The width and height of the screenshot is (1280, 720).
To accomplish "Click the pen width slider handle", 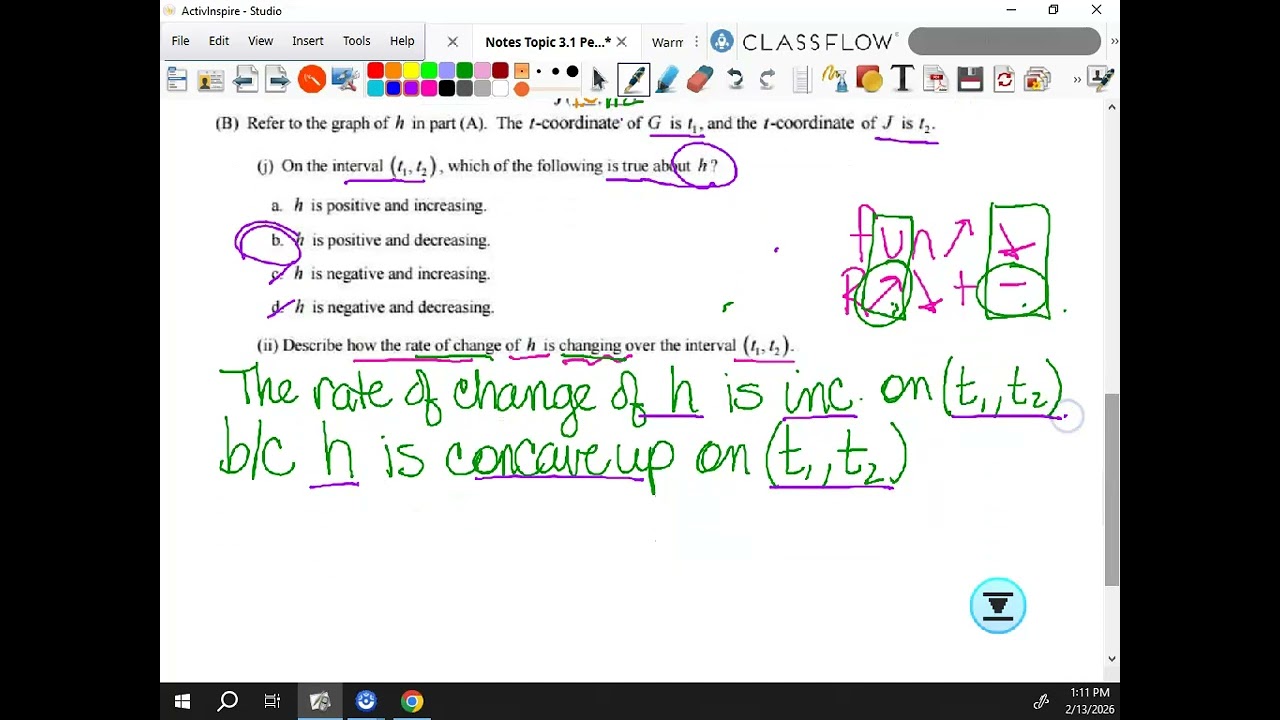I will [x=521, y=89].
